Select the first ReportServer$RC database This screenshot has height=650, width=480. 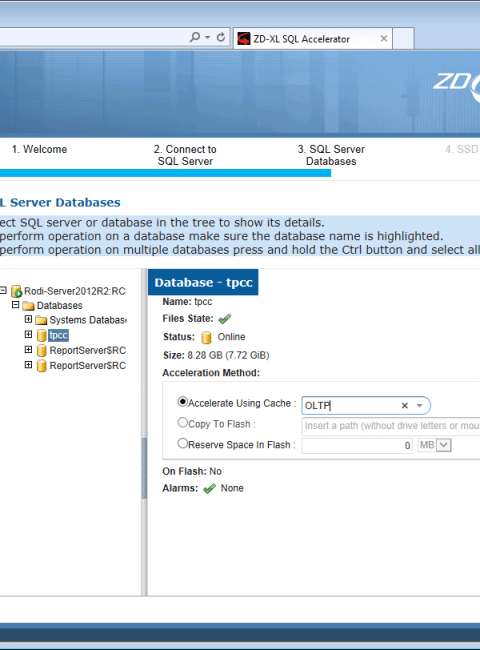pyautogui.click(x=87, y=350)
